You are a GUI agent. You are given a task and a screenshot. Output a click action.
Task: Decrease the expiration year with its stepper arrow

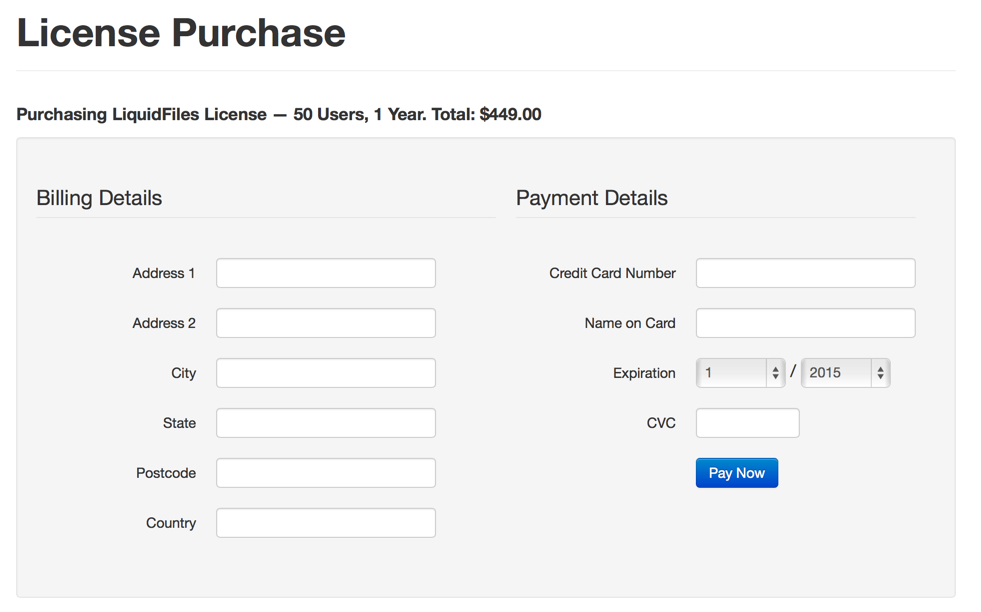[881, 377]
